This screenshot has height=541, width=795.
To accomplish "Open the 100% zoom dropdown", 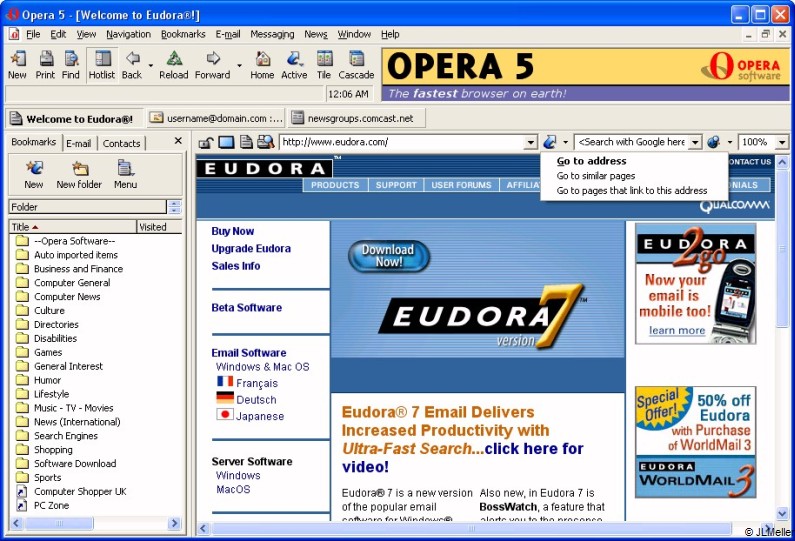I will (782, 142).
